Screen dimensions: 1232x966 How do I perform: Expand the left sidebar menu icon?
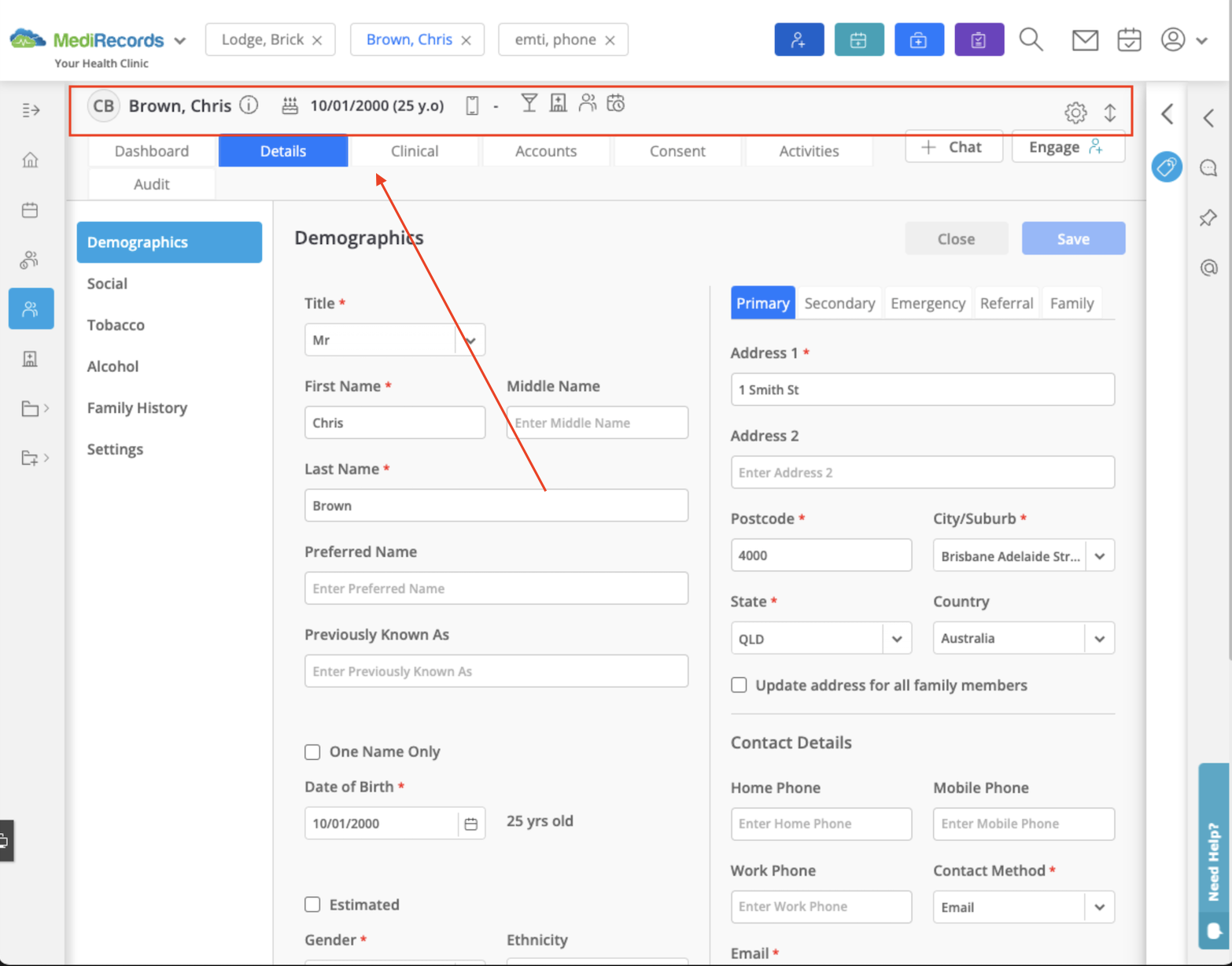(x=31, y=110)
